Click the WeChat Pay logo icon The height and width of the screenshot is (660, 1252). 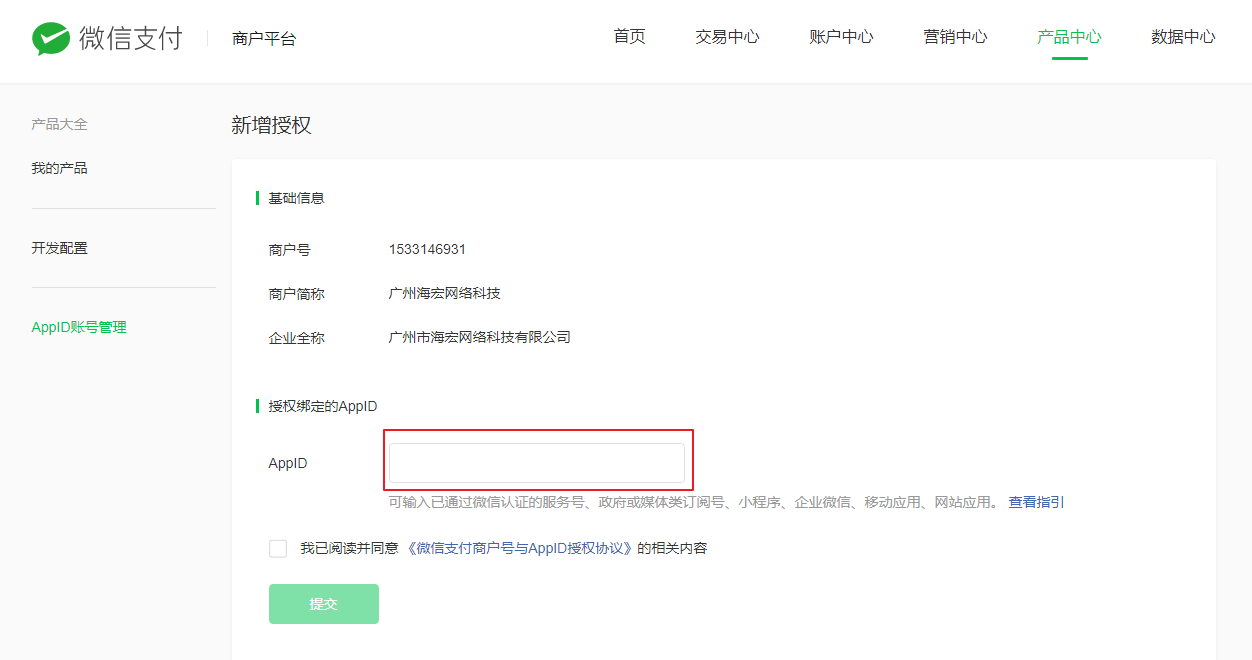[51, 39]
